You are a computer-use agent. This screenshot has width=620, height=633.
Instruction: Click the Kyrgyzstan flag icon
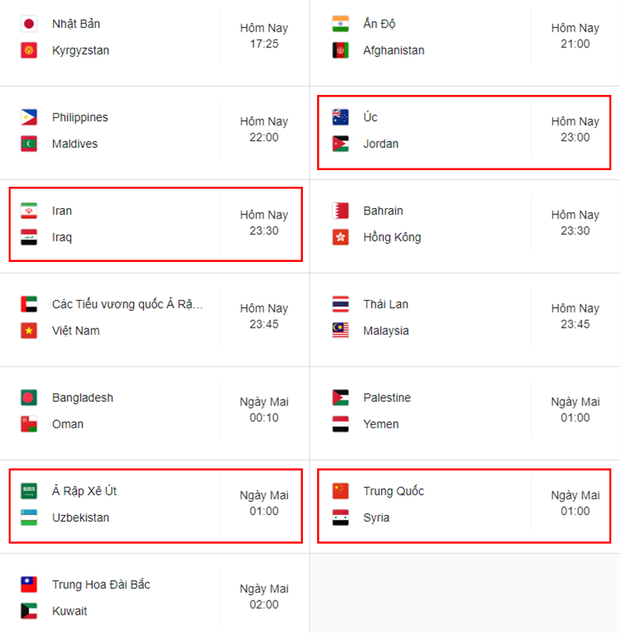29,50
